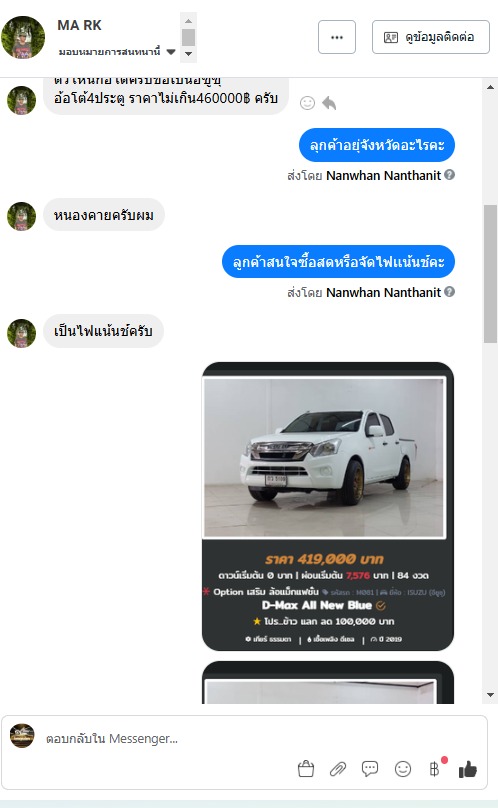The height and width of the screenshot is (808, 498).
Task: Attach a file with paperclip icon
Action: (x=338, y=769)
